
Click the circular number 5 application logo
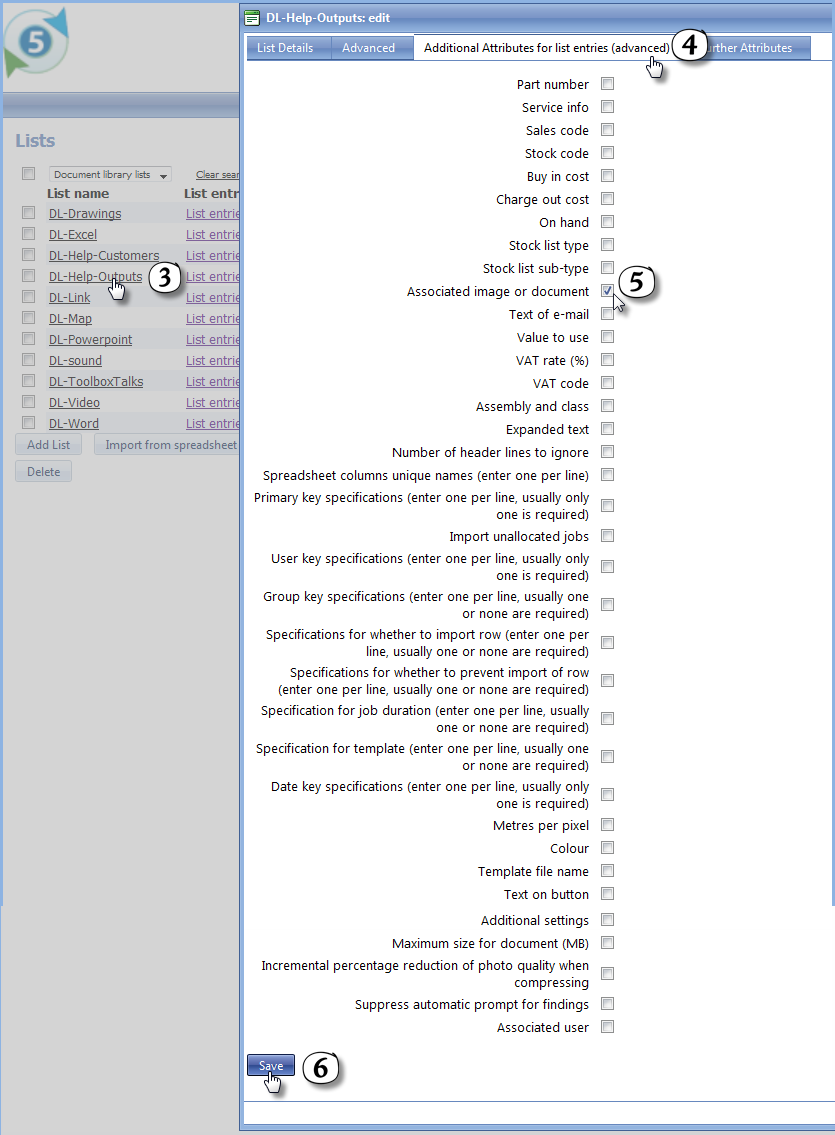tap(36, 42)
